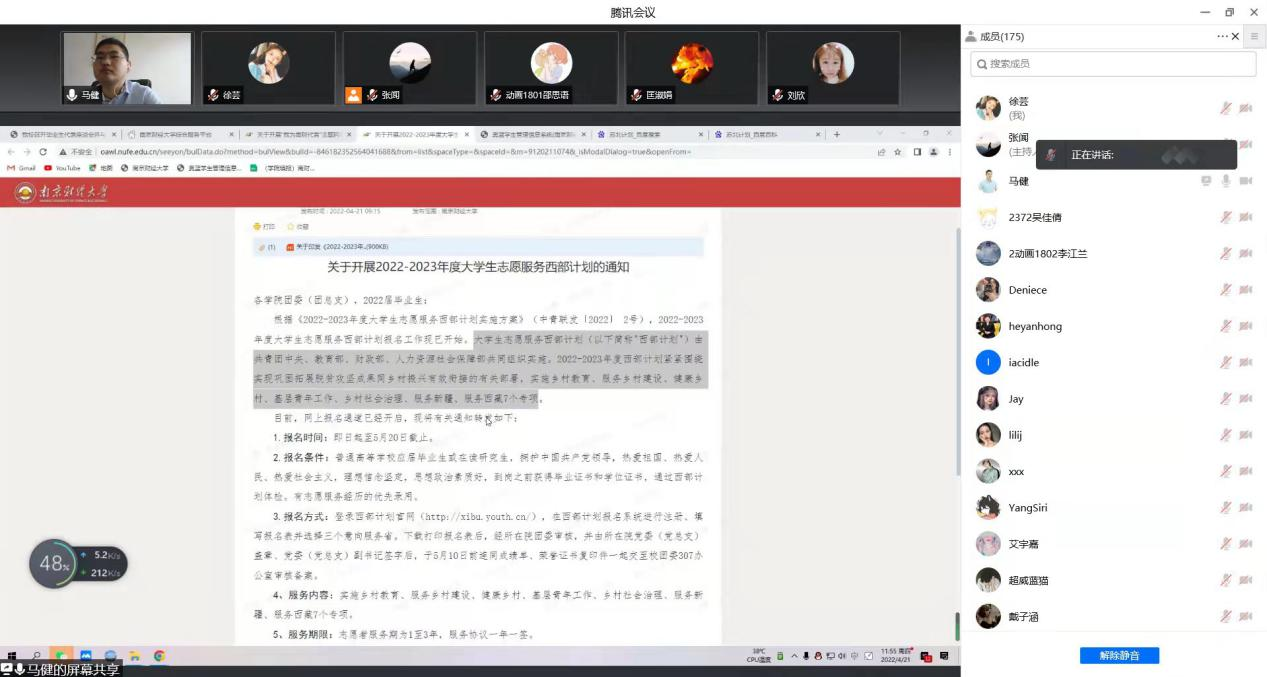1267x677 pixels.
Task: Click screen-share icon in 马健 member row
Action: 1207,181
